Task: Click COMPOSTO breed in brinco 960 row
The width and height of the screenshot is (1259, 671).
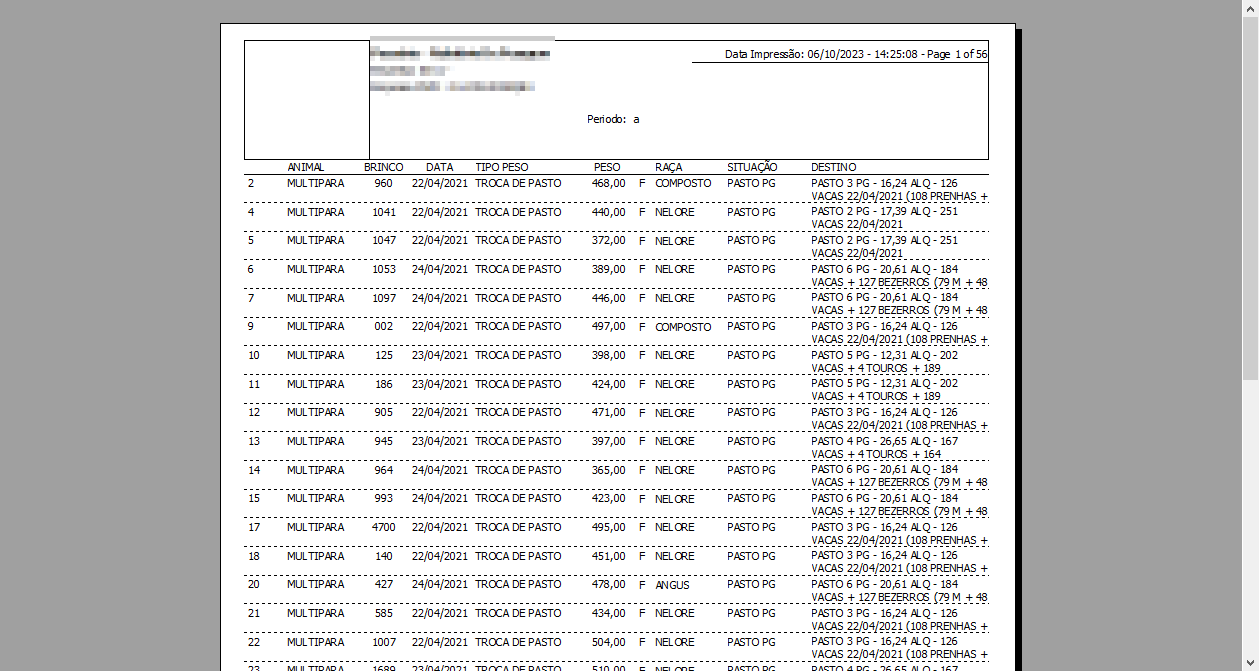Action: [x=683, y=184]
